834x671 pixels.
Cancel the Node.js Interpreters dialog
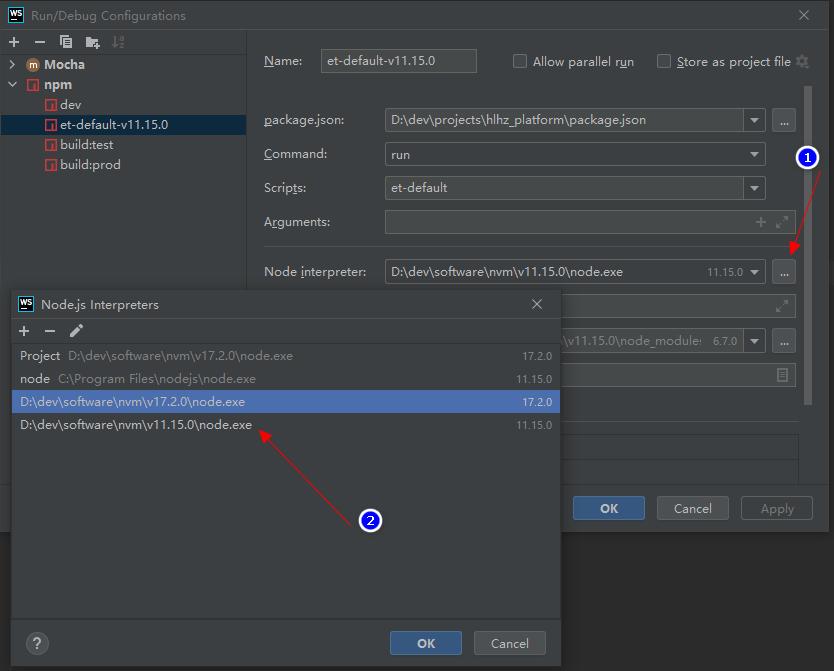coord(510,643)
